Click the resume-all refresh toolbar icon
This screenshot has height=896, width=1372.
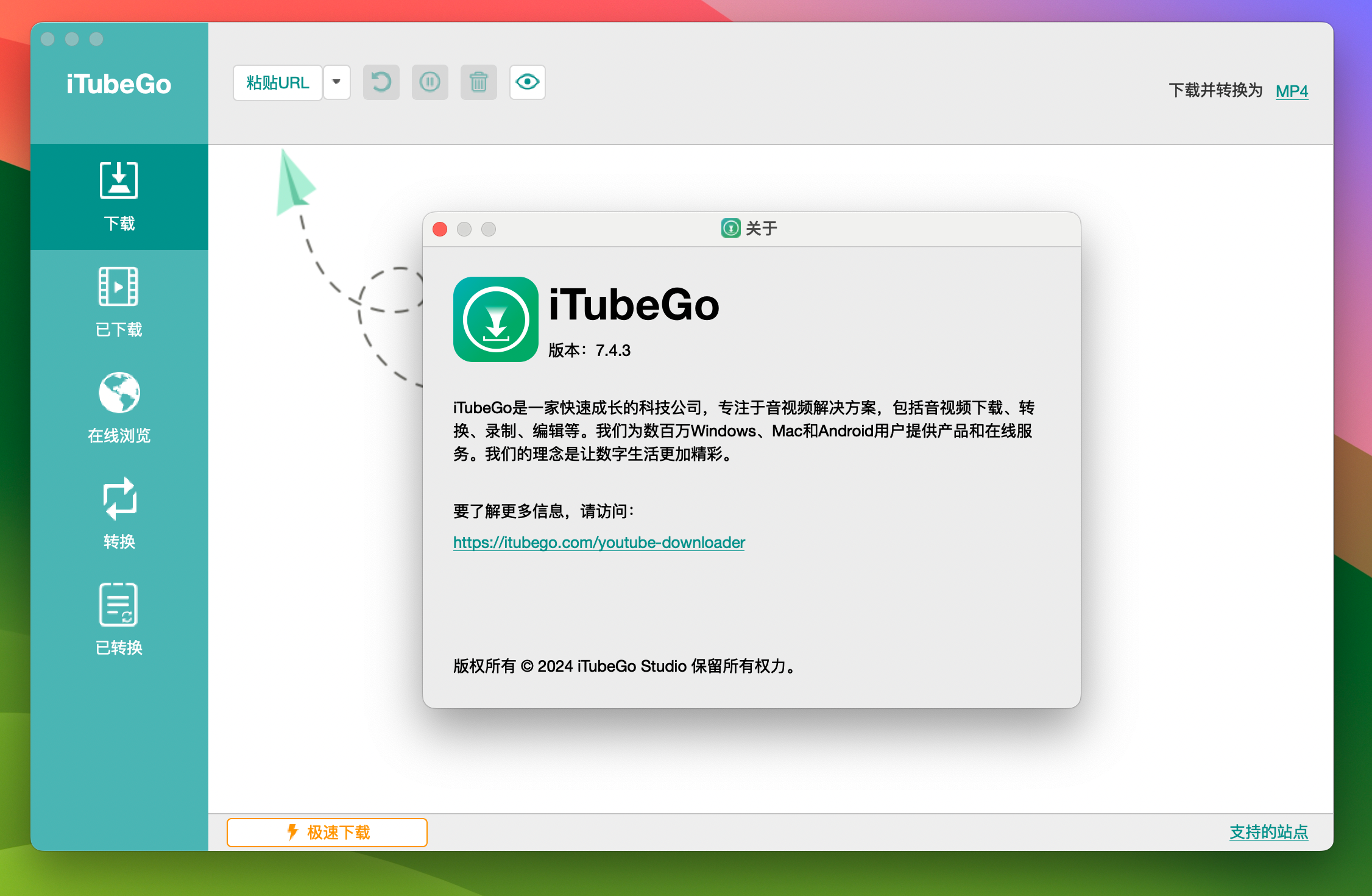tap(381, 82)
